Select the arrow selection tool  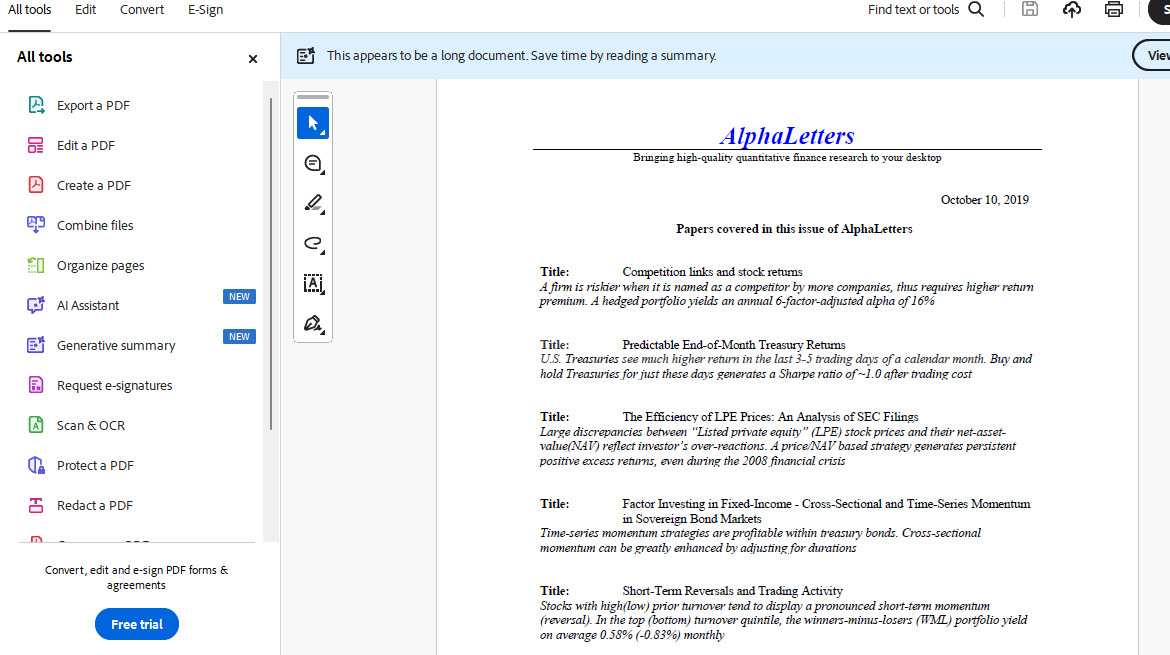pos(313,123)
